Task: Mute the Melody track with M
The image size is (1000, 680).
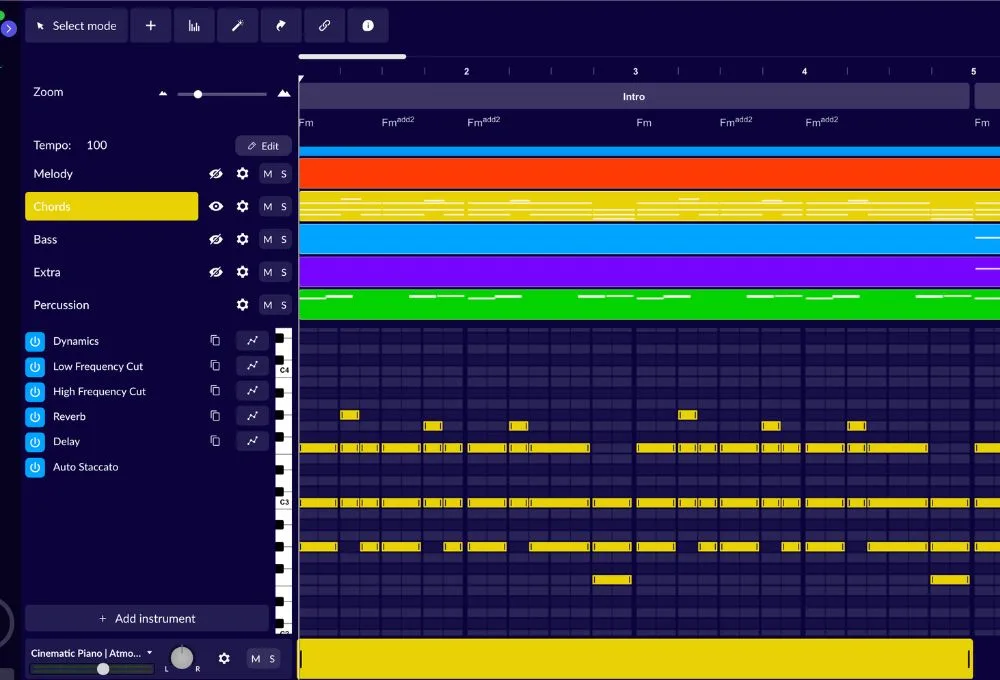Action: click(268, 174)
